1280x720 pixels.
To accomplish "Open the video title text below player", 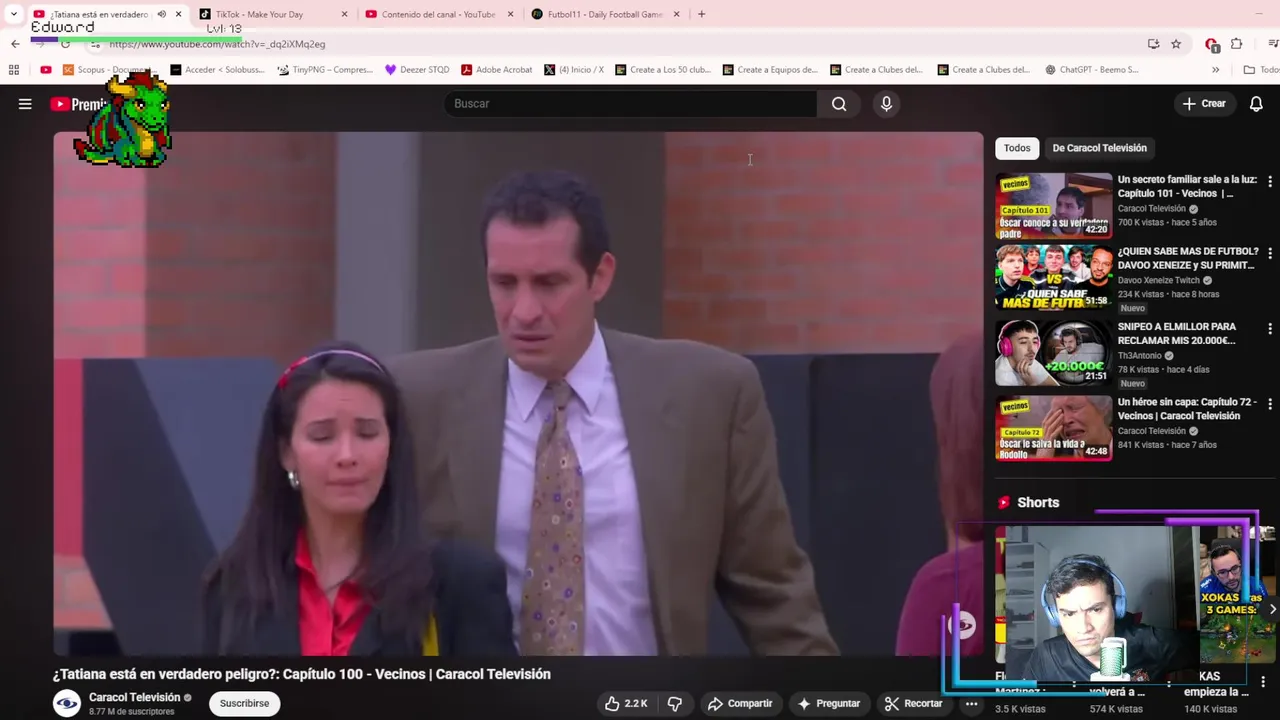I will (x=302, y=674).
